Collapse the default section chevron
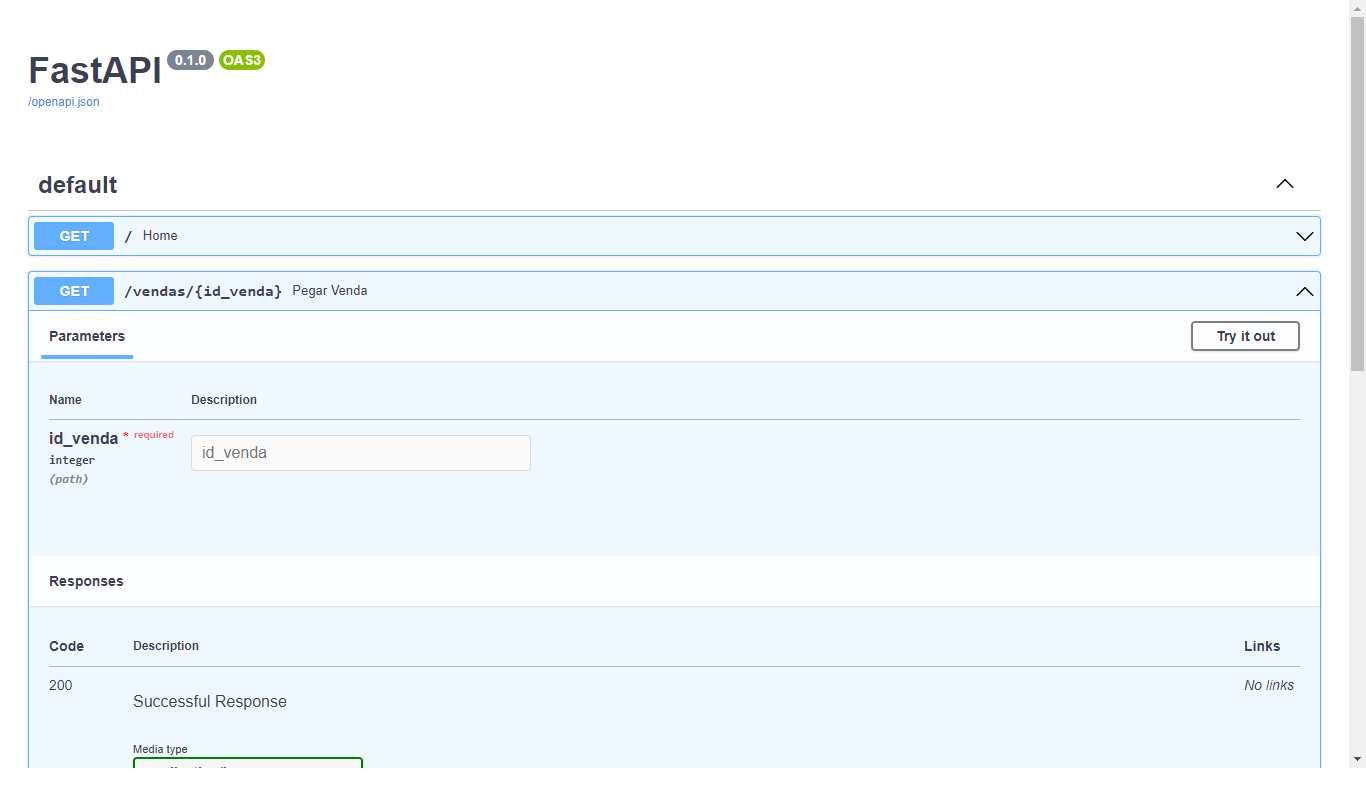The height and width of the screenshot is (797, 1366). click(1285, 184)
